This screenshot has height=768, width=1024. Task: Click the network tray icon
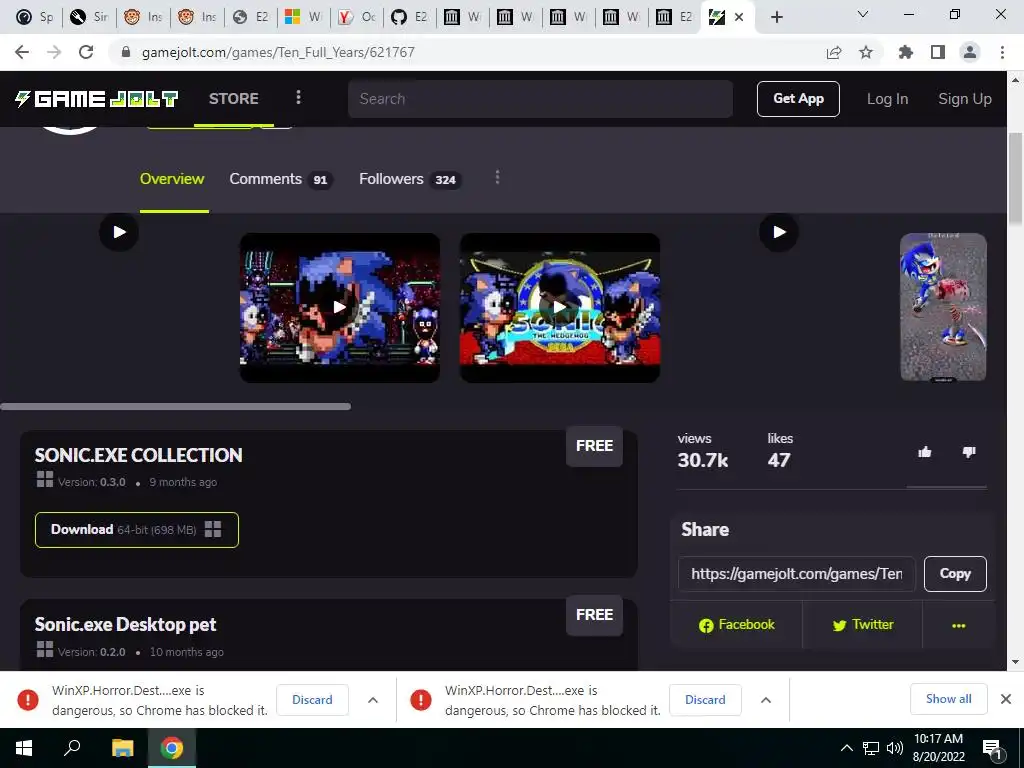point(871,748)
